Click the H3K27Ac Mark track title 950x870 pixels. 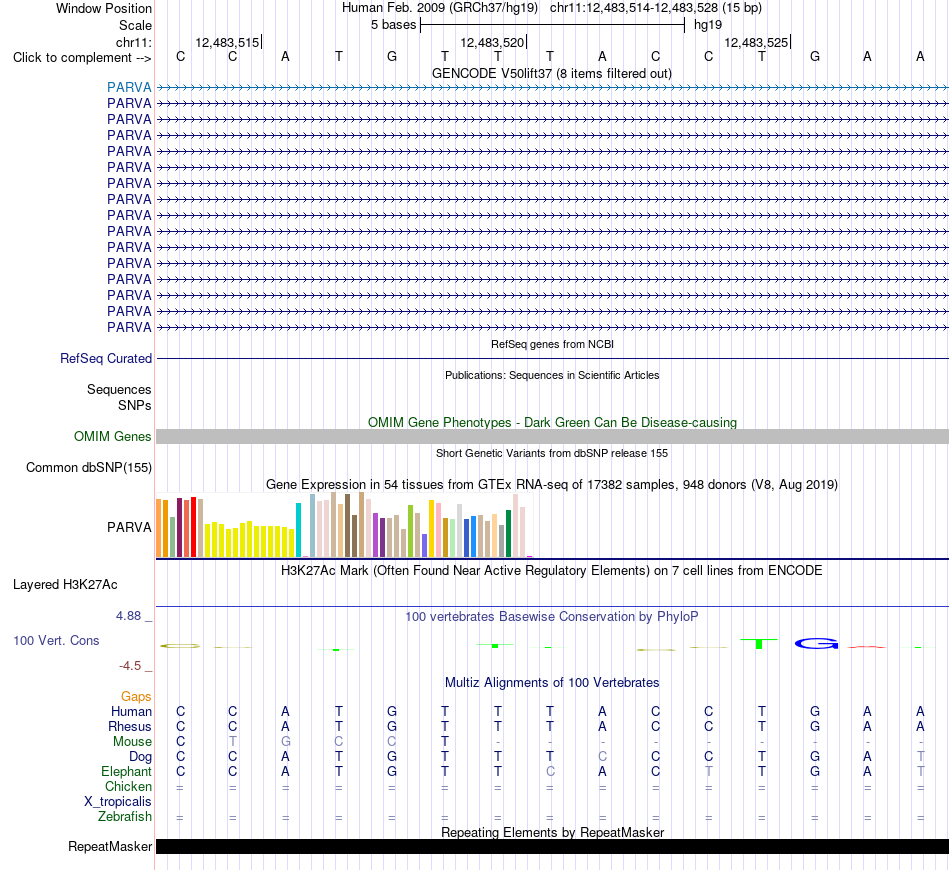552,571
